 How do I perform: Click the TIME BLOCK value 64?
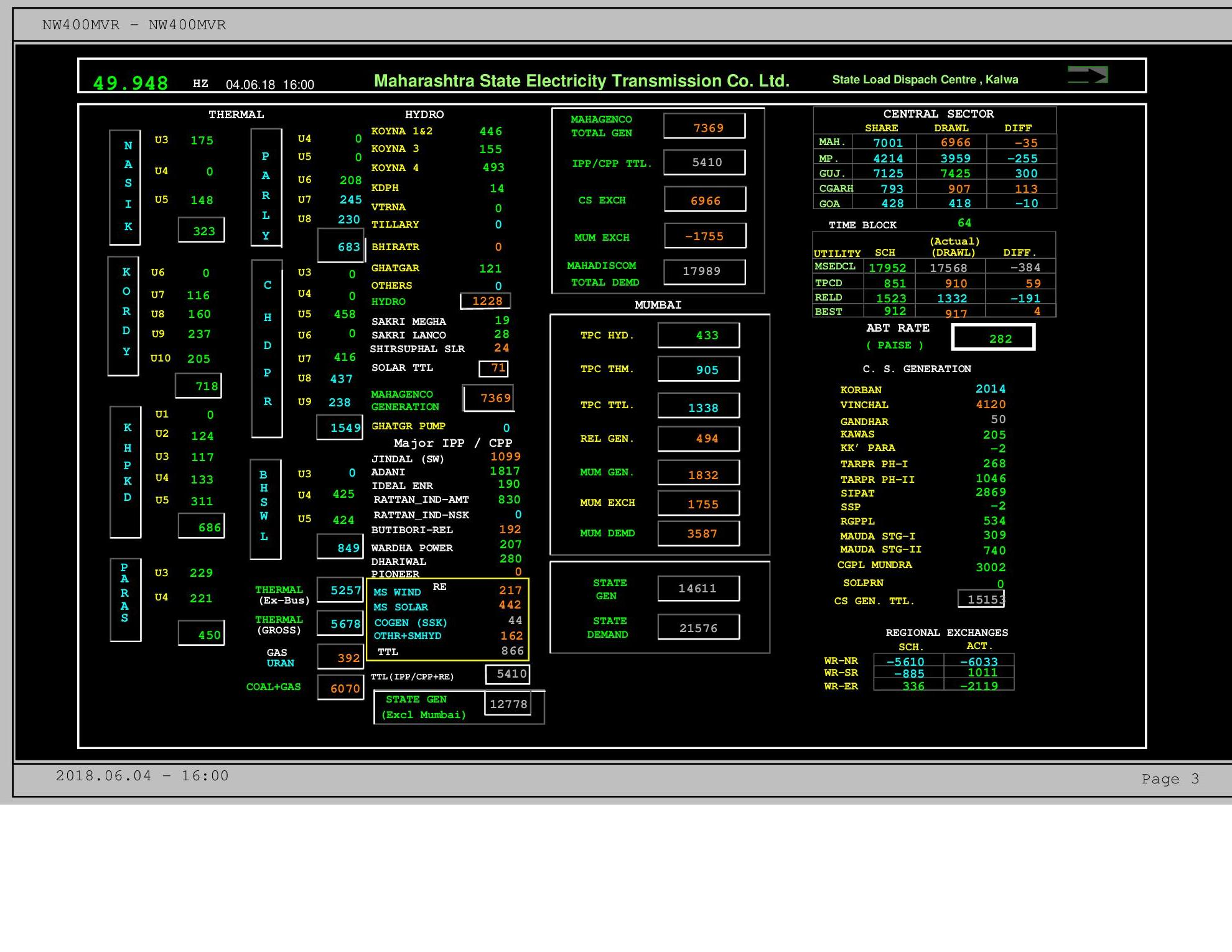click(964, 223)
